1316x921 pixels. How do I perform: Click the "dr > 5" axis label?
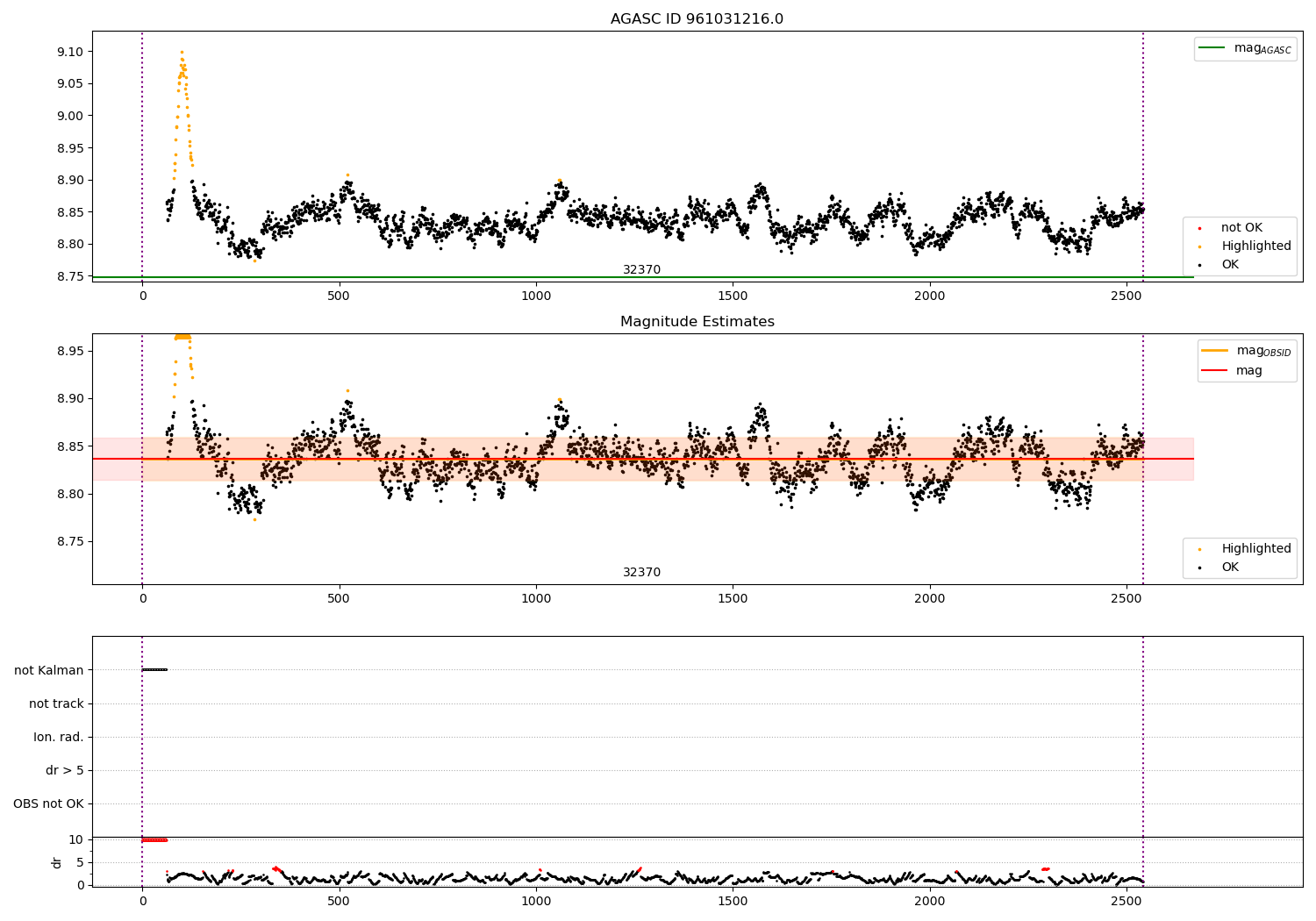point(65,770)
